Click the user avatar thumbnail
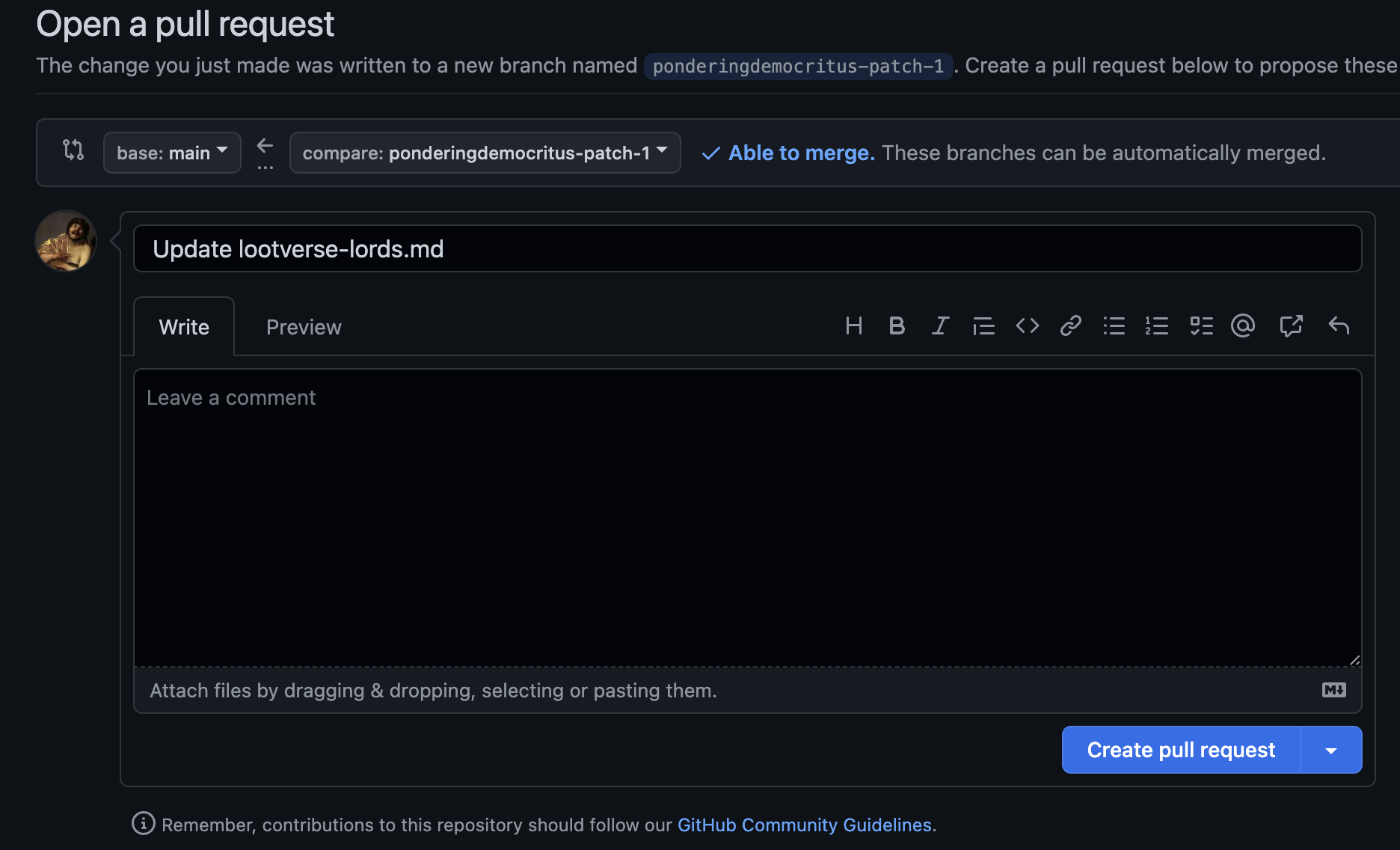The height and width of the screenshot is (850, 1400). 66,241
